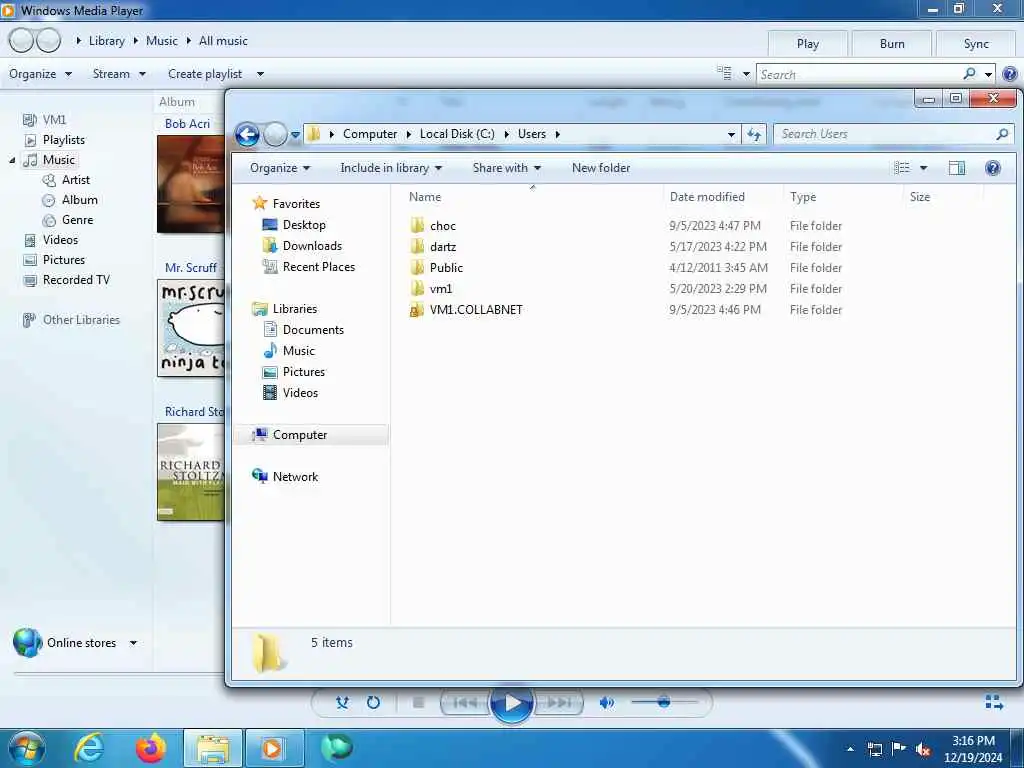Image resolution: width=1024 pixels, height=768 pixels.
Task: Open the Explorer address bar history dropdown
Action: coord(731,134)
